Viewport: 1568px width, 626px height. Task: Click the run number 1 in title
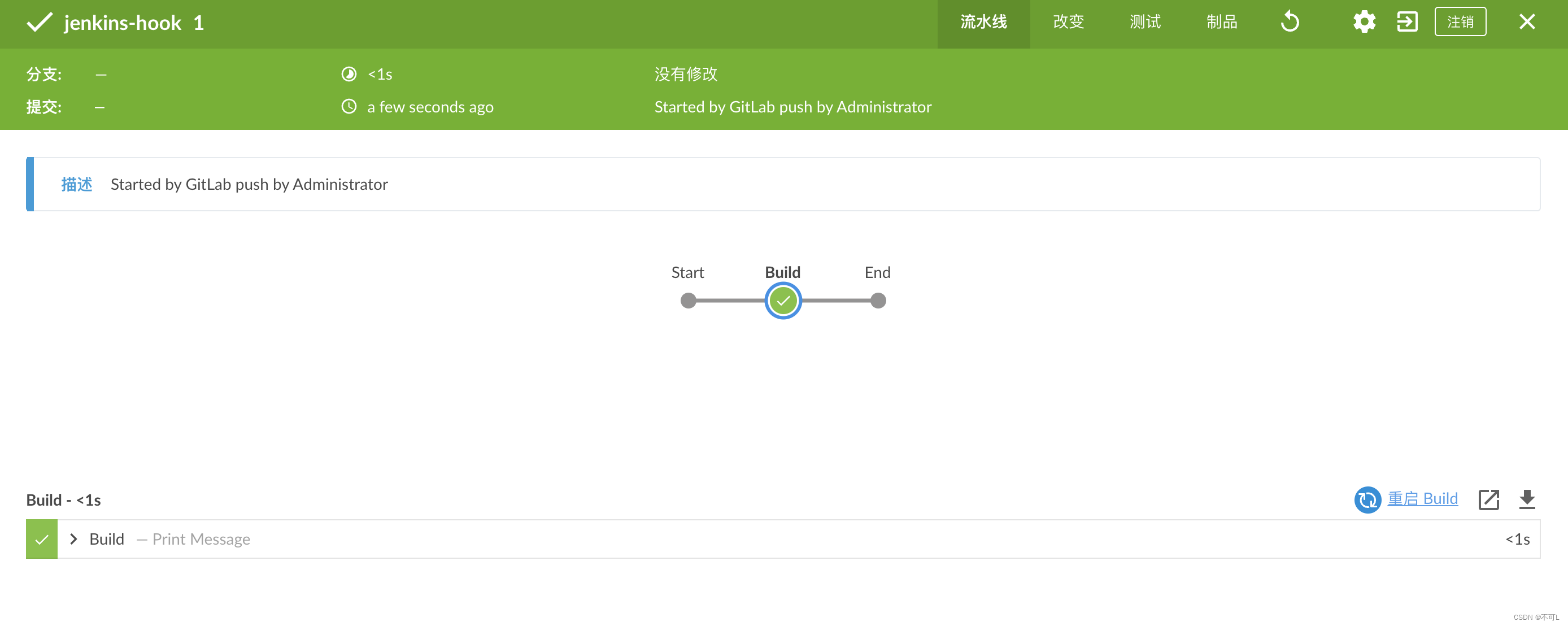click(198, 23)
